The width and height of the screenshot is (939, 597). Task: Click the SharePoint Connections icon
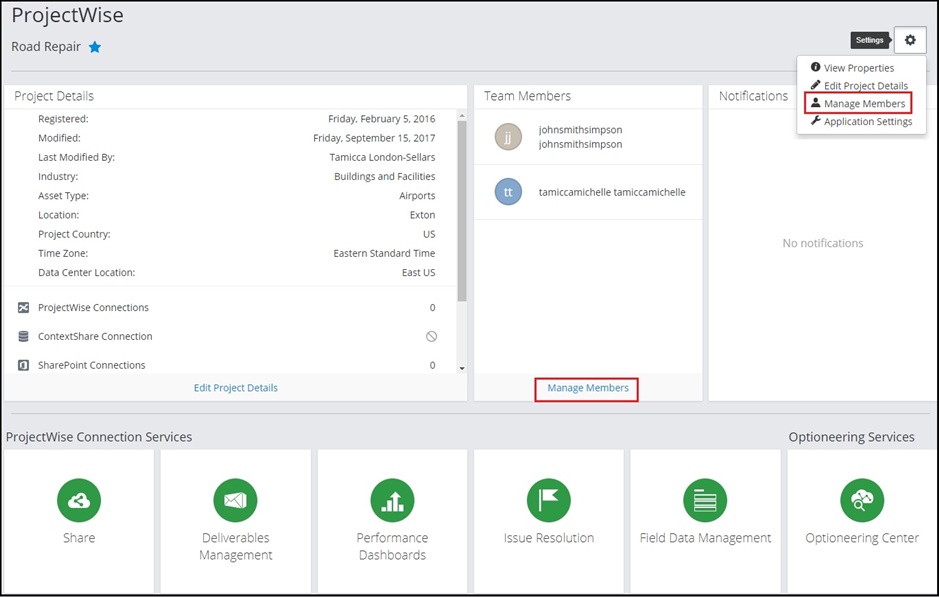pyautogui.click(x=23, y=365)
